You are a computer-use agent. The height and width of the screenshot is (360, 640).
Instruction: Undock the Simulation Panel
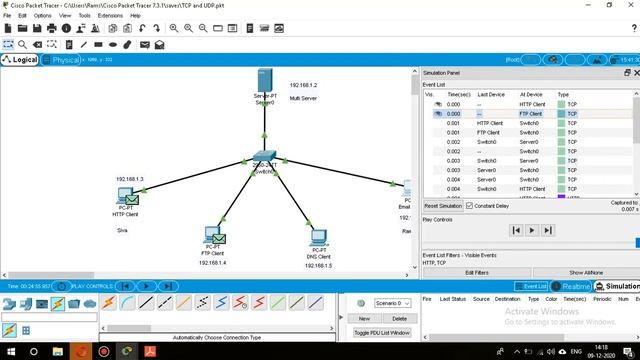[627, 73]
